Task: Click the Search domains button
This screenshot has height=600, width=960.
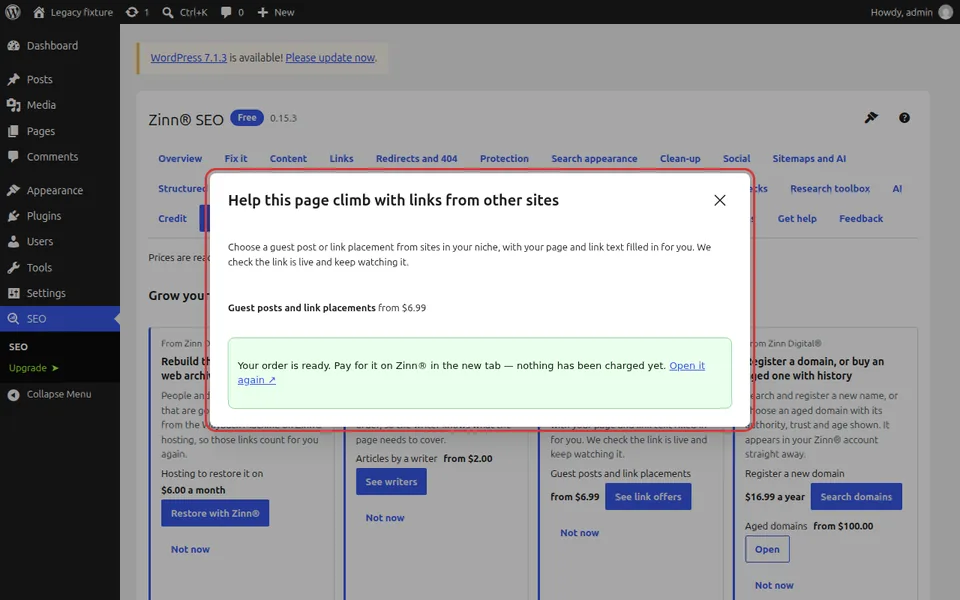Action: coord(856,497)
